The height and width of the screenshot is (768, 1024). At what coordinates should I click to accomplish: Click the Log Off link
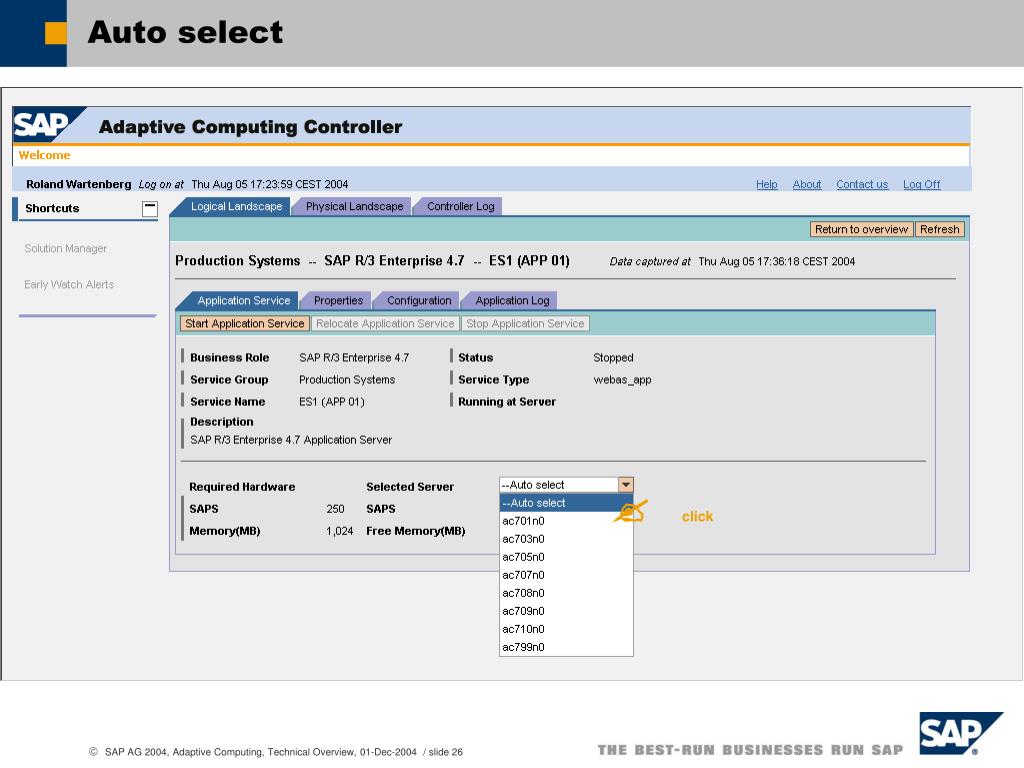point(921,184)
